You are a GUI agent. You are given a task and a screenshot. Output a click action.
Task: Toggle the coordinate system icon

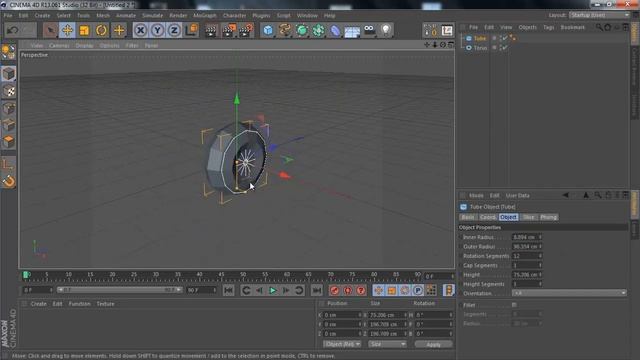point(191,30)
